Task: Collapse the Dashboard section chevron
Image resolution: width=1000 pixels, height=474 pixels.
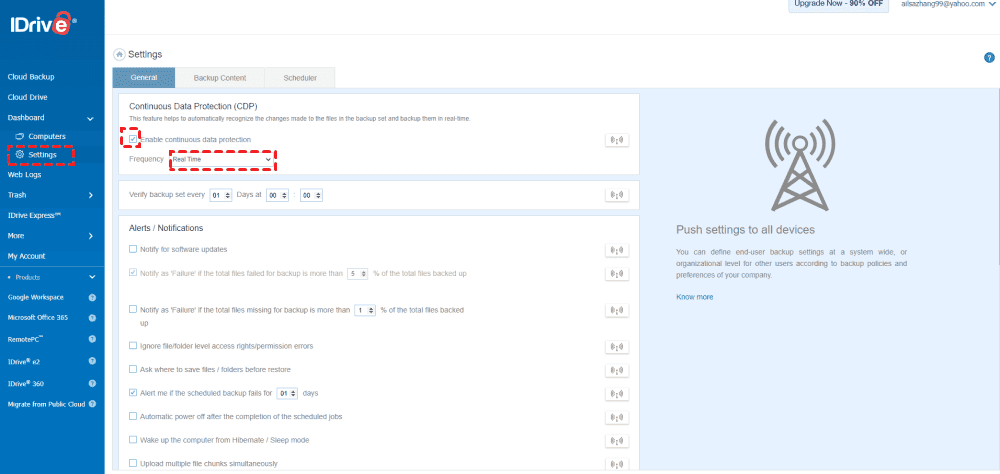Action: pos(90,119)
